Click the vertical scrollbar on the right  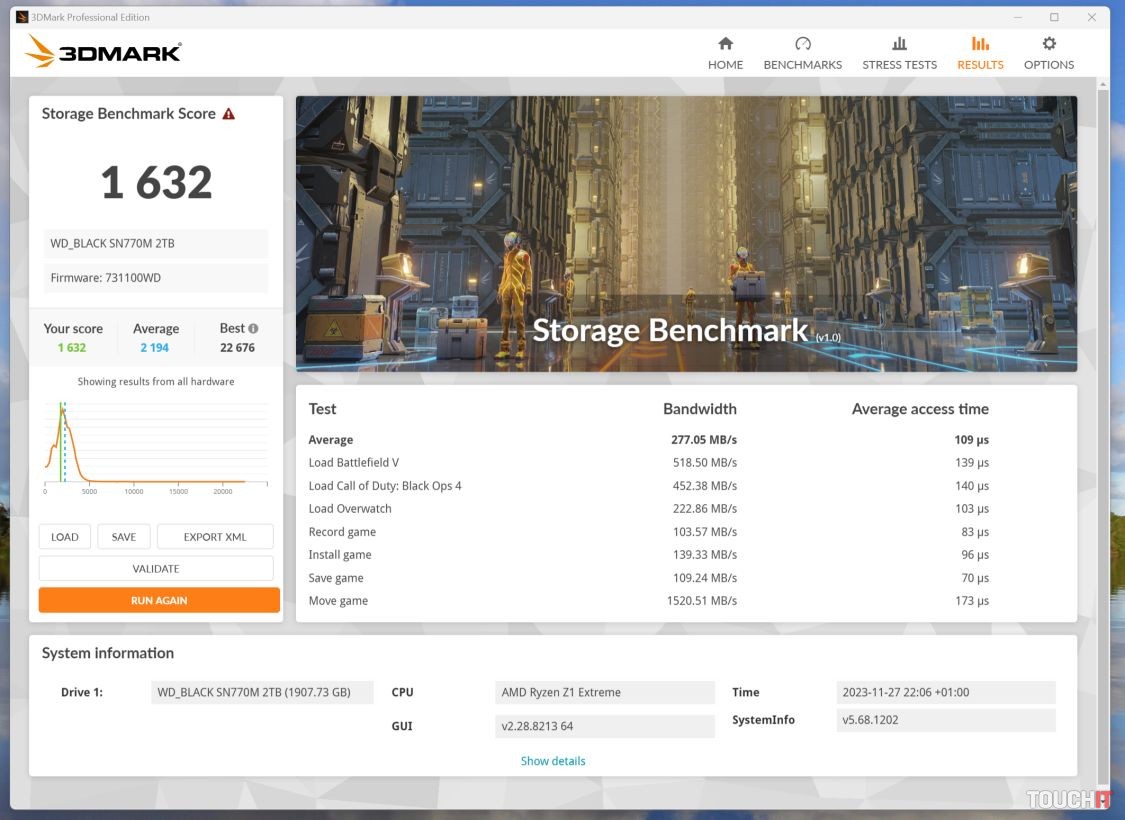pyautogui.click(x=1102, y=400)
